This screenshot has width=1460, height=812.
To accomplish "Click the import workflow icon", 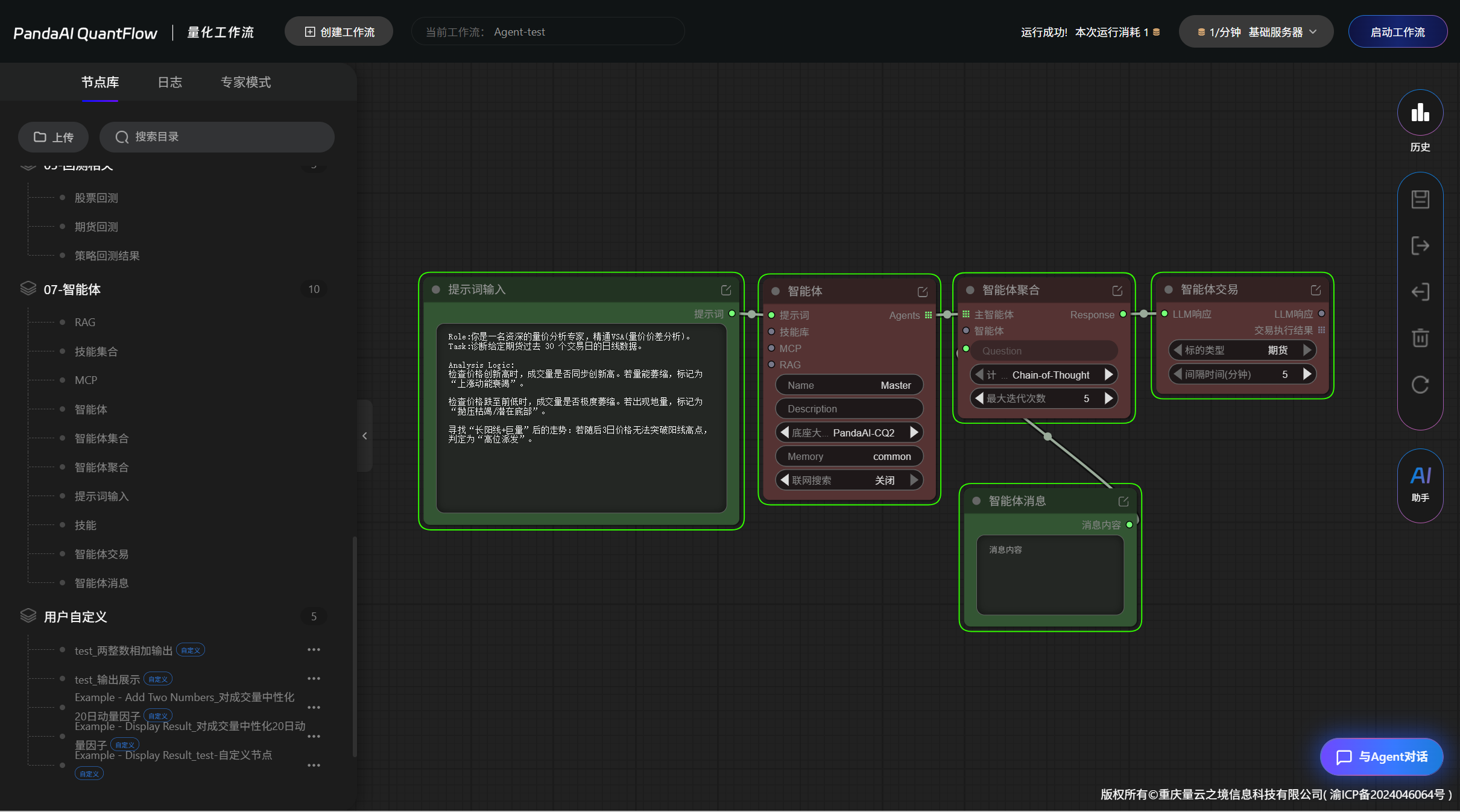I will (x=1420, y=292).
